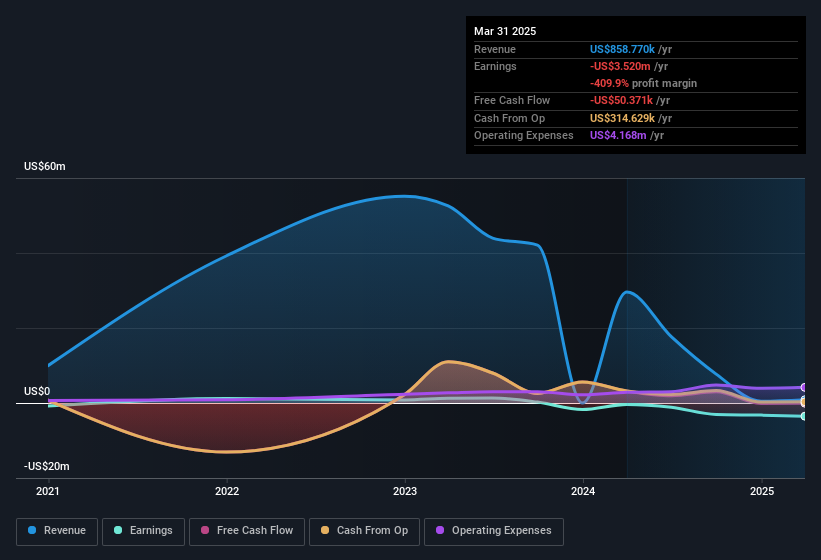Click the US$314.629k cash from op value
The width and height of the screenshot is (821, 560).
[x=622, y=118]
